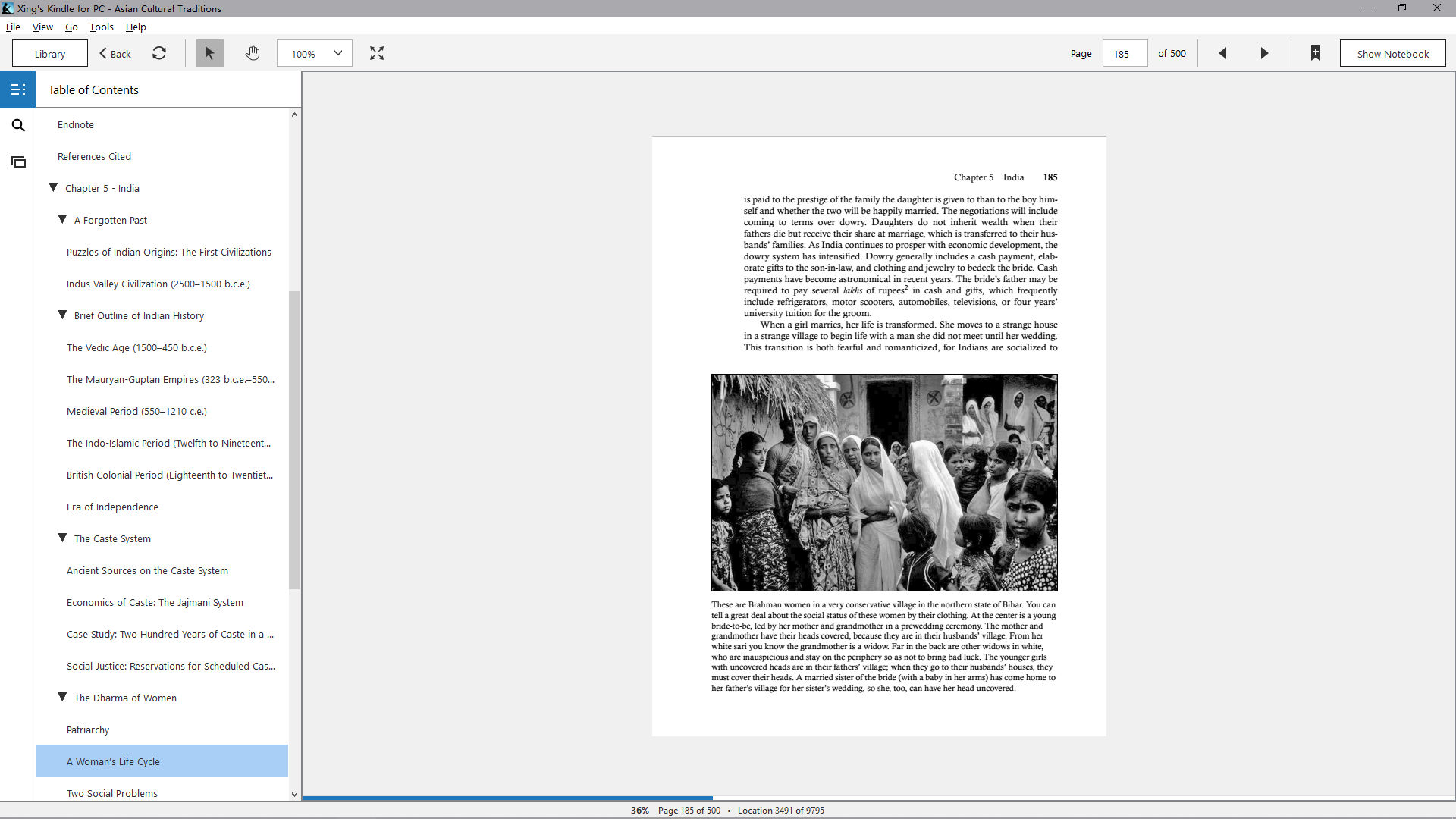Viewport: 1456px width, 819px height.
Task: Select the hand pan tool
Action: (x=253, y=53)
